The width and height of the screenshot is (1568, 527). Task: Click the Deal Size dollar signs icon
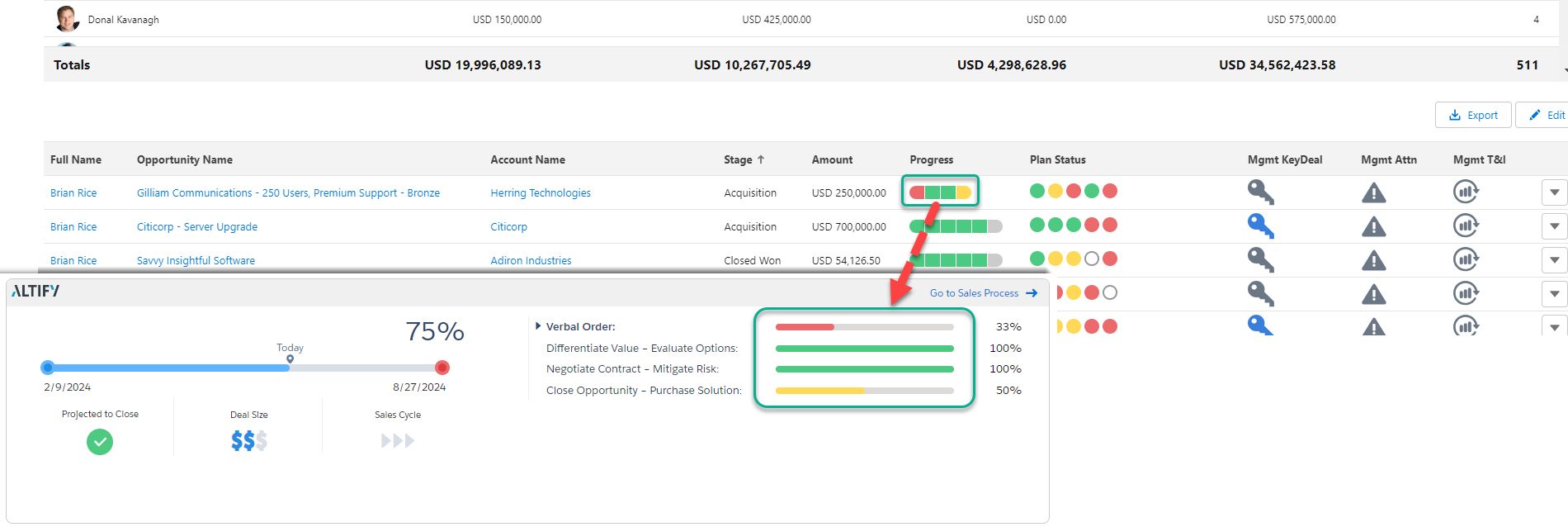pyautogui.click(x=248, y=441)
